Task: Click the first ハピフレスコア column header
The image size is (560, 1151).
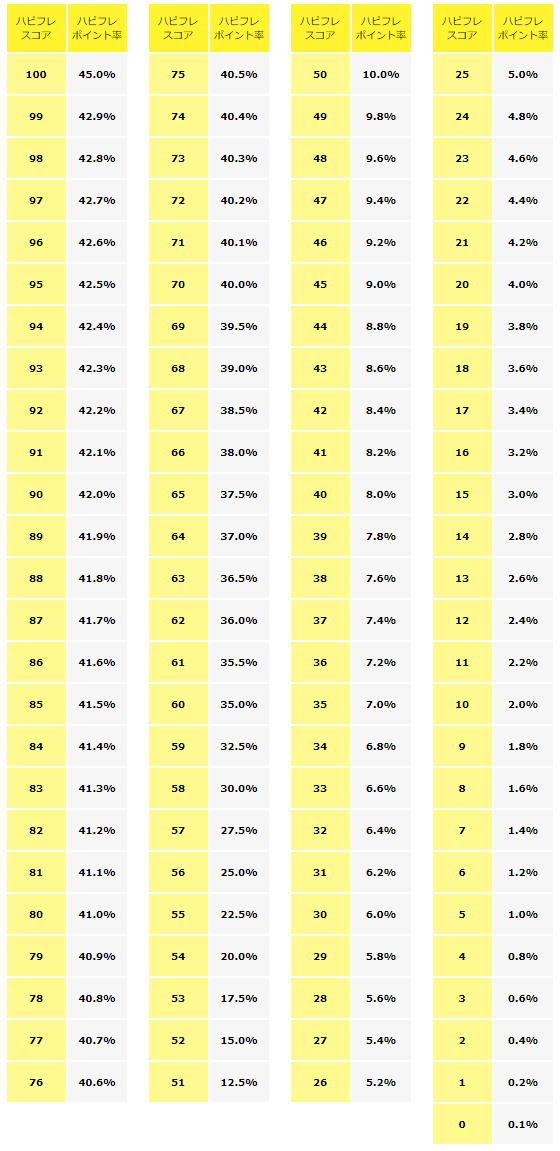Action: tap(36, 28)
